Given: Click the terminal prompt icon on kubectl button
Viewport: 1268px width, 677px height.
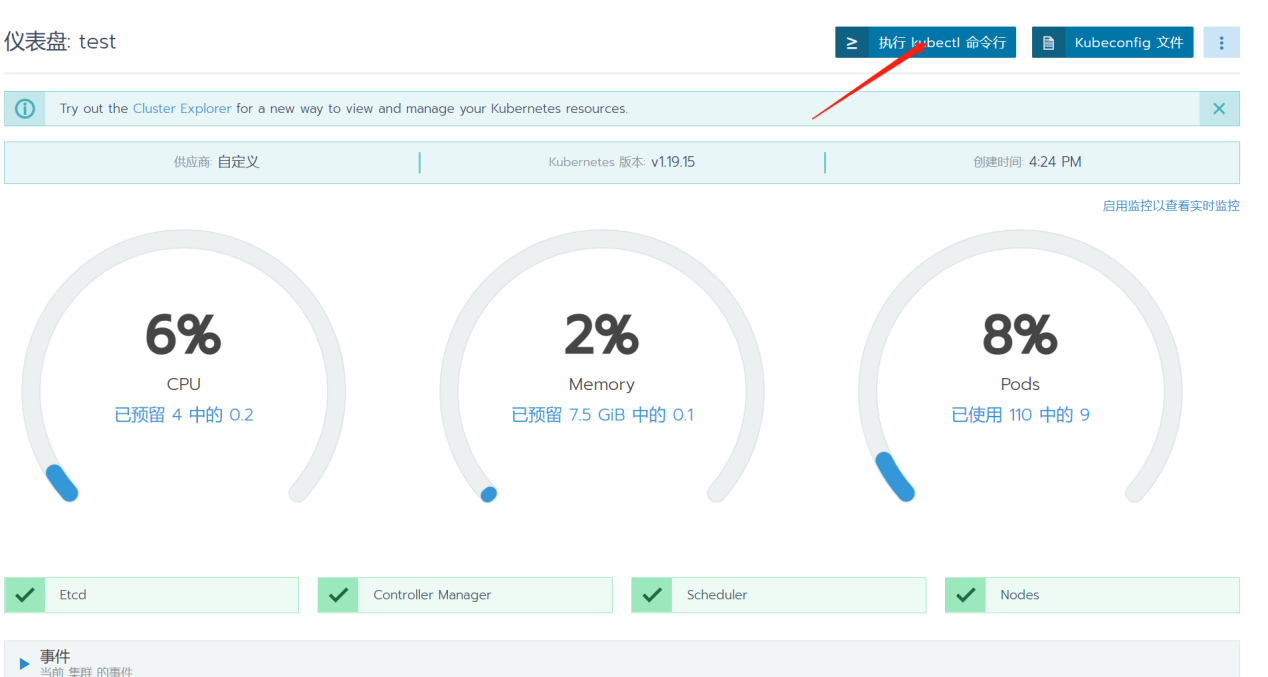Looking at the screenshot, I should [852, 42].
